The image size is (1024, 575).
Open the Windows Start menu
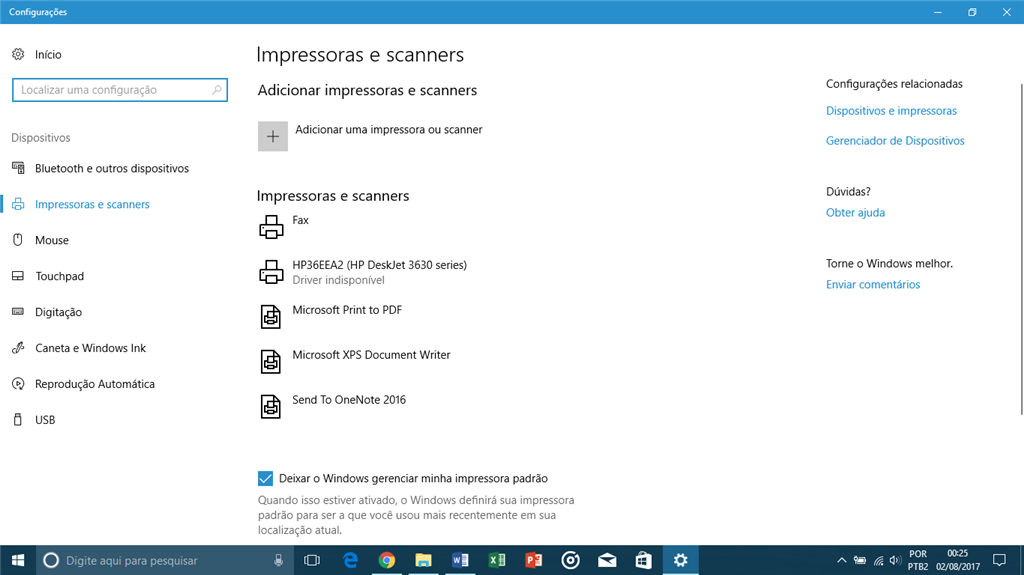click(x=18, y=560)
